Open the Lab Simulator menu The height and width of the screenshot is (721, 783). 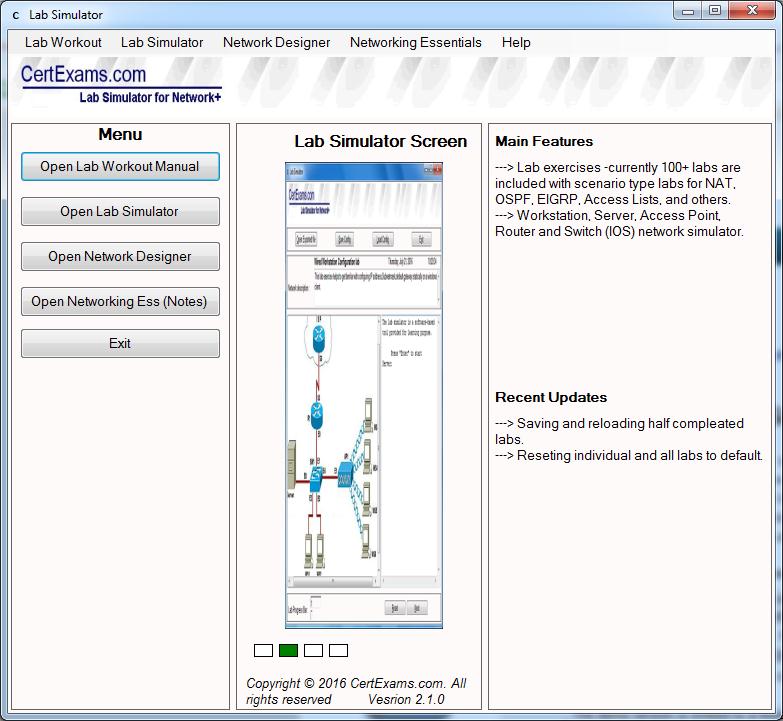click(162, 42)
